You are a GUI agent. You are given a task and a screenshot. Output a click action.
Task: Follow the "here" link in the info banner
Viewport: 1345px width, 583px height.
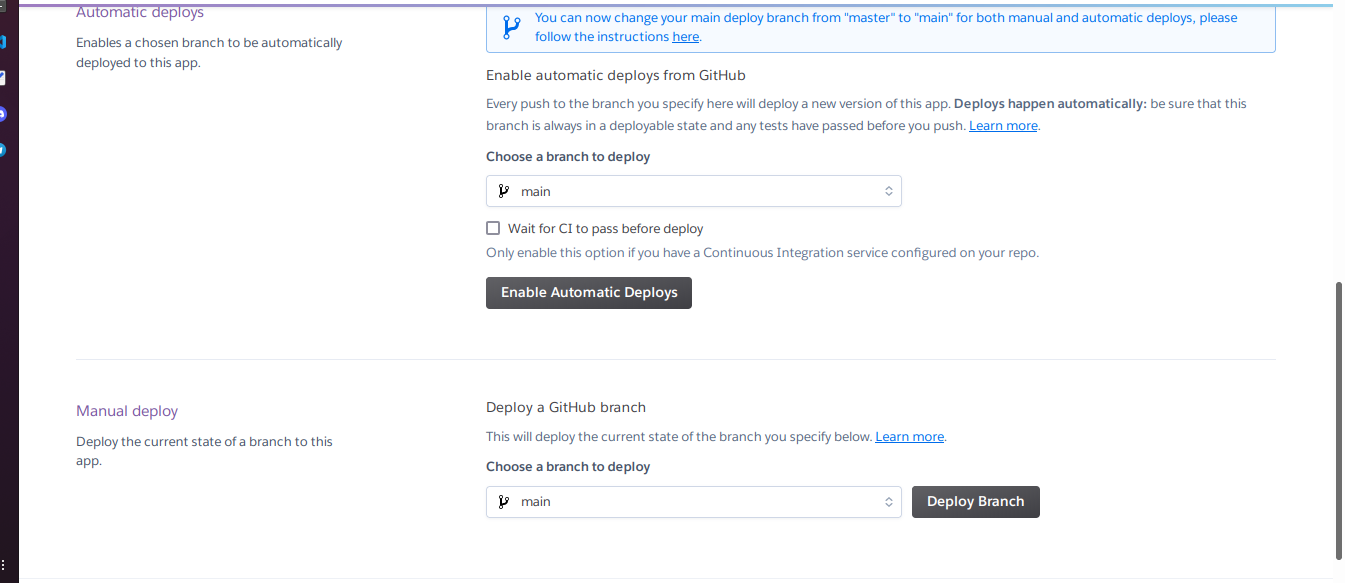pyautogui.click(x=686, y=37)
